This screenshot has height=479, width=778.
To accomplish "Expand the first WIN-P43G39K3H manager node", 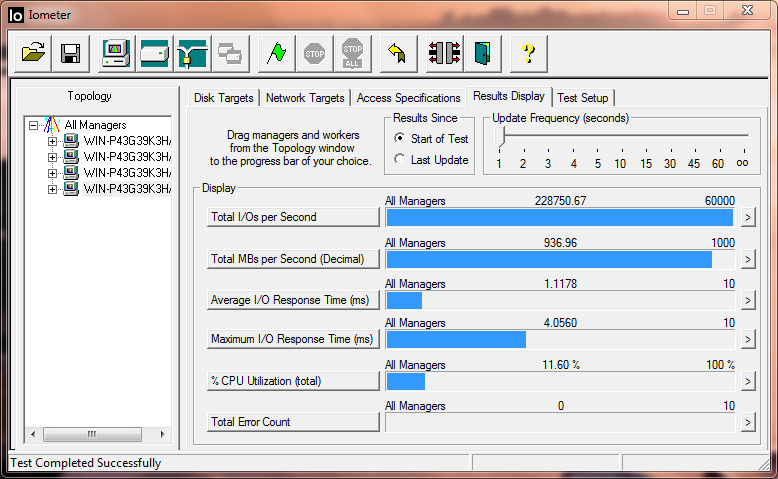I will point(52,141).
